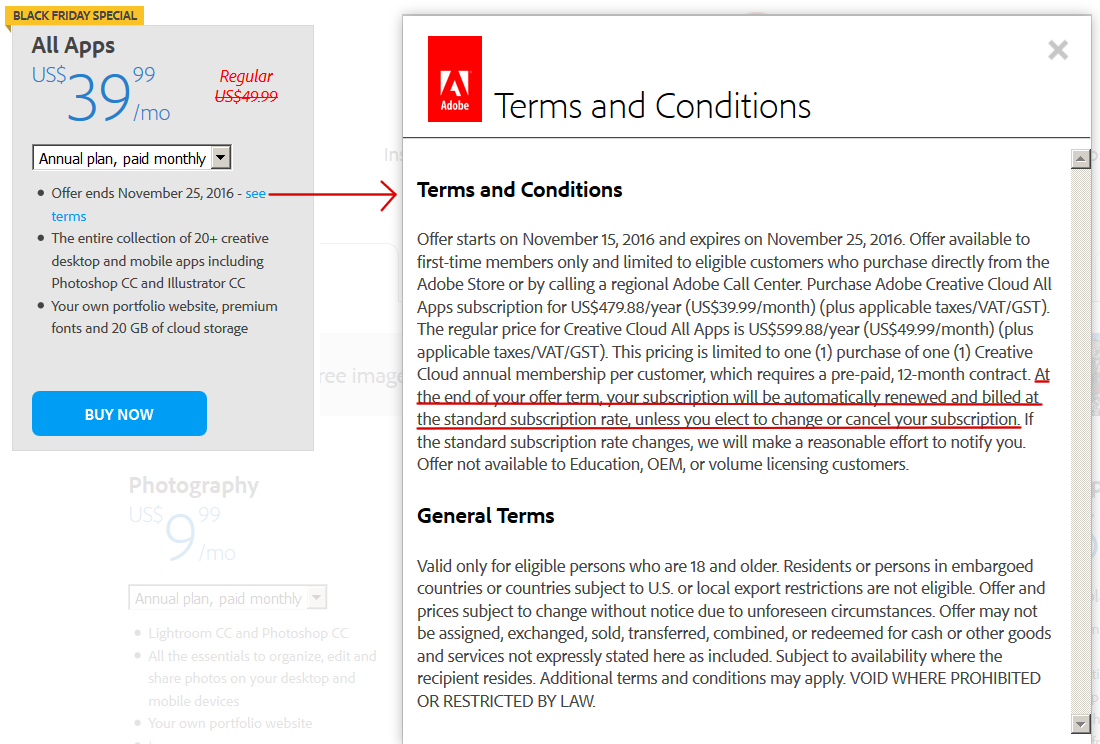
Task: Close the Terms and Conditions dialog
Action: [x=1058, y=50]
